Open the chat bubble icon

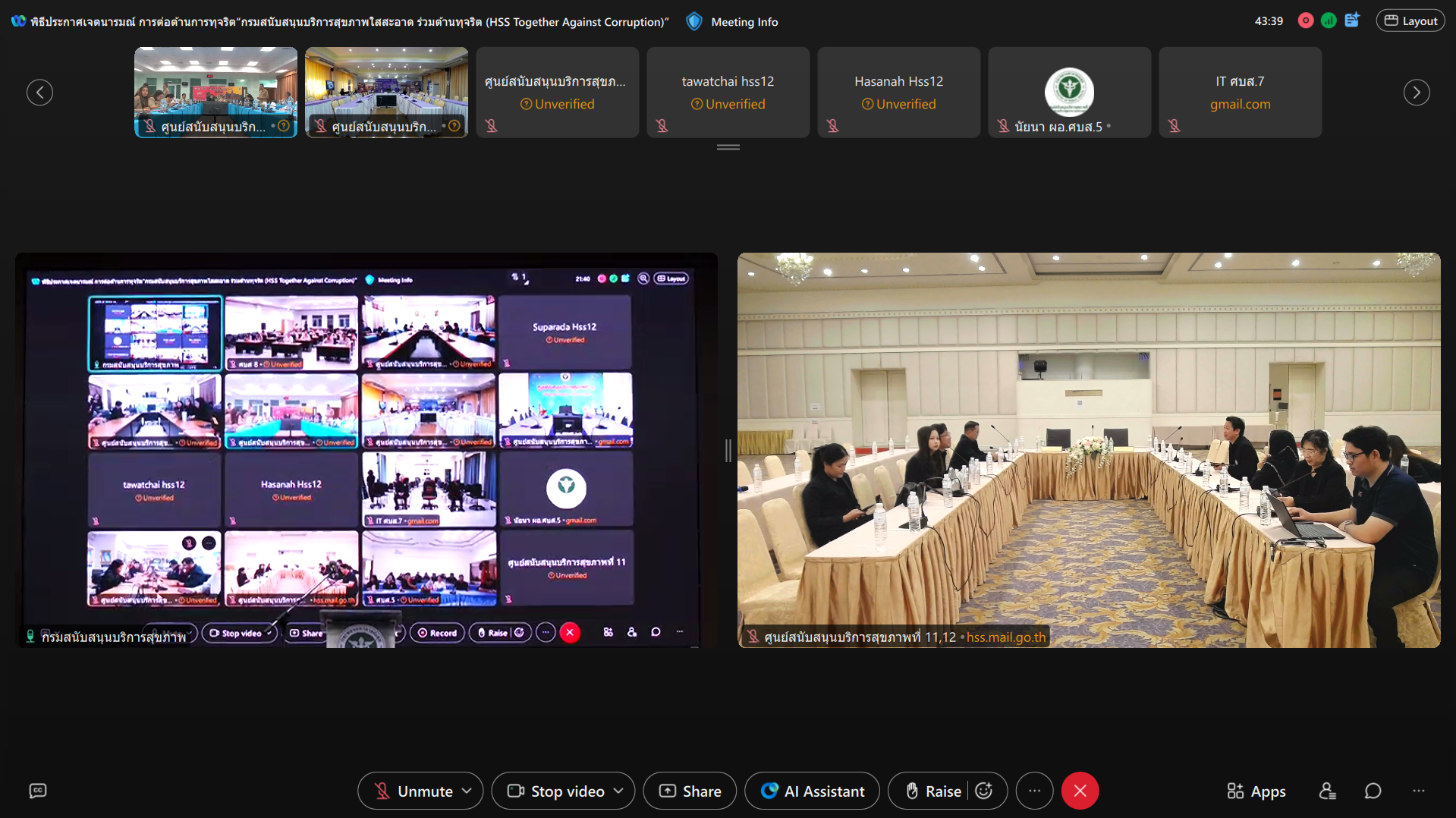[x=1373, y=791]
